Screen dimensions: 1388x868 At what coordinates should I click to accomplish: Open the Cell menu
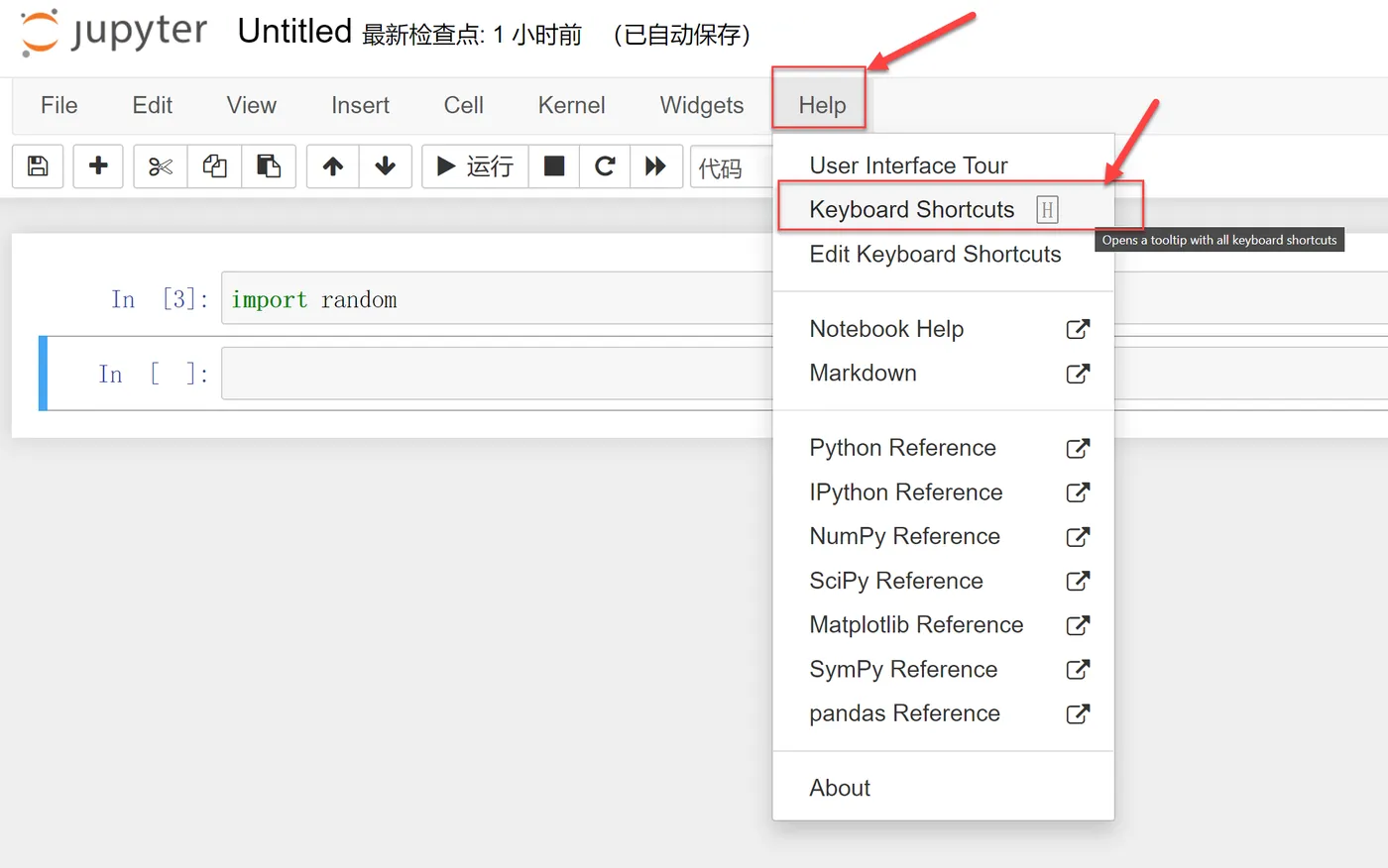(x=464, y=105)
